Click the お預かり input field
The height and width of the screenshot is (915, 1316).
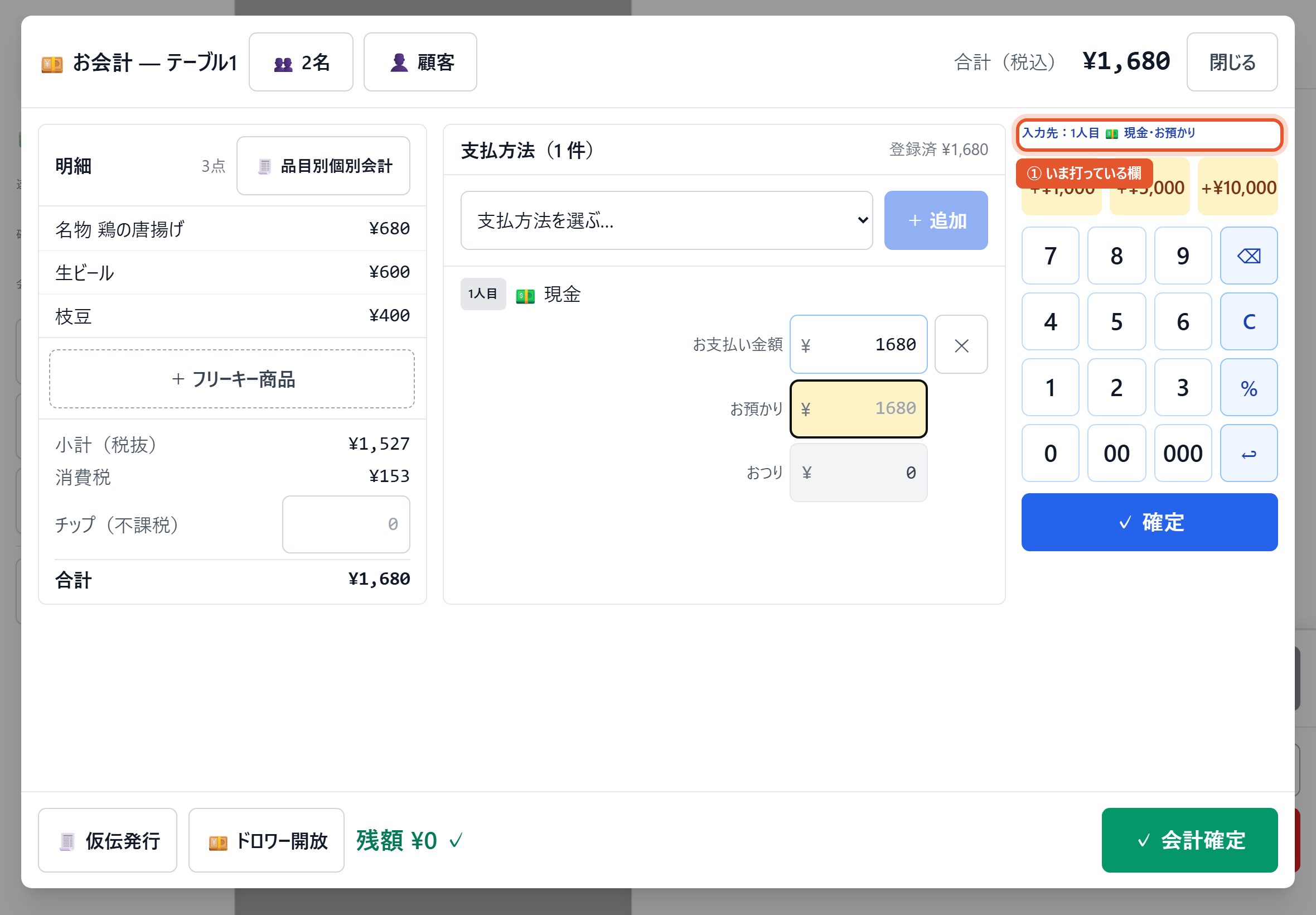858,409
